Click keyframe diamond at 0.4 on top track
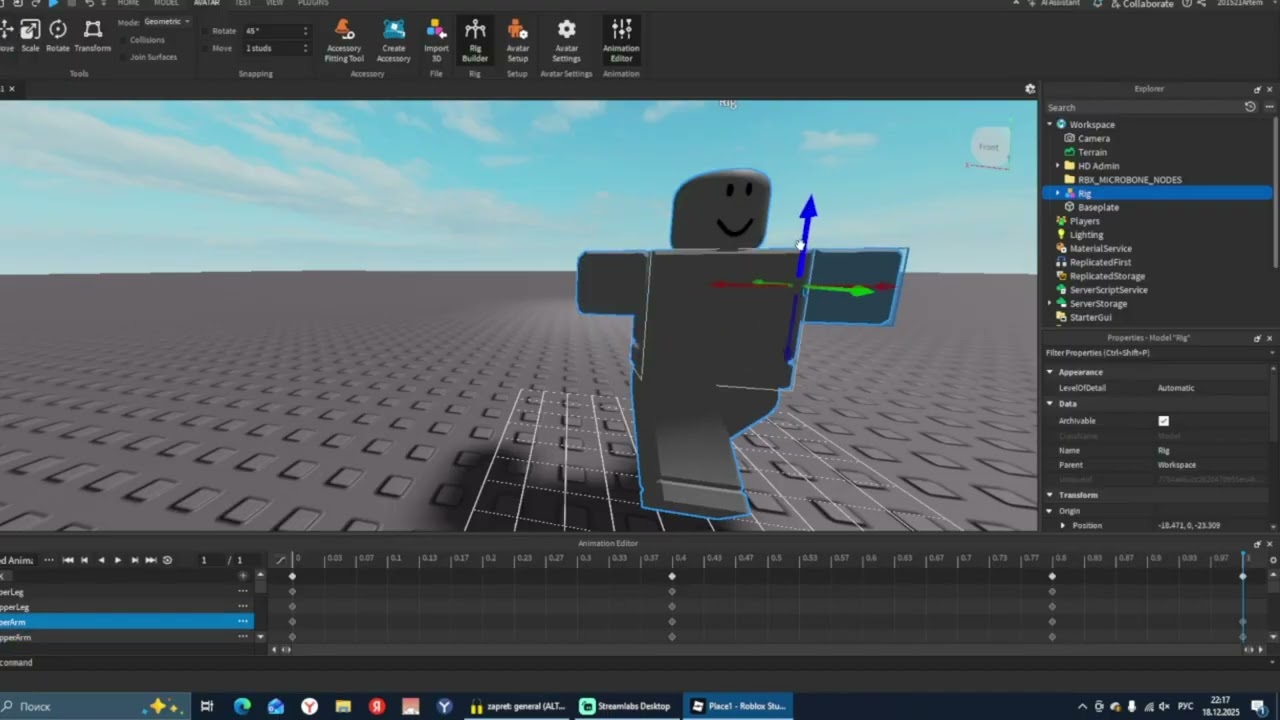1280x720 pixels. pos(672,576)
